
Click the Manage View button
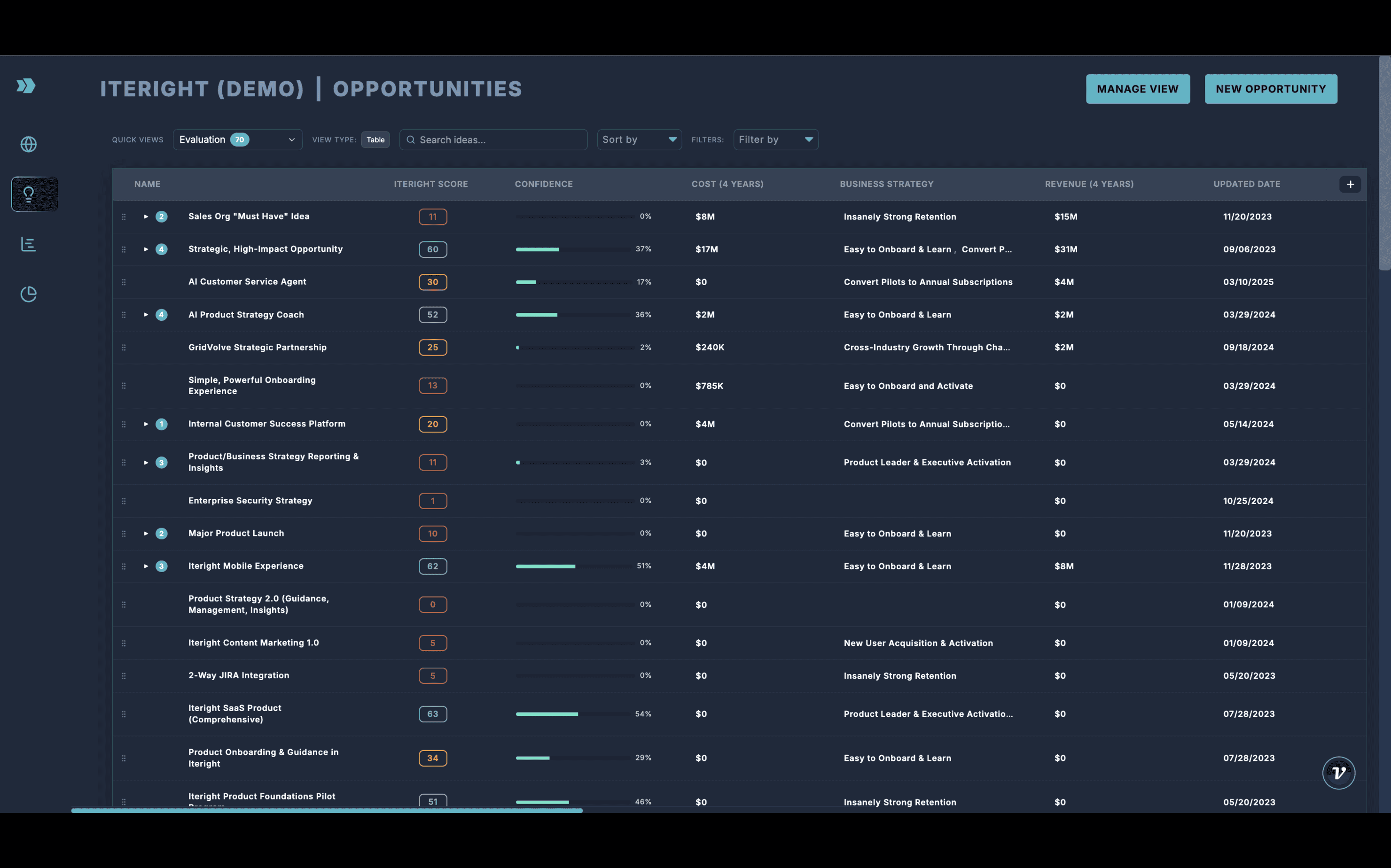(x=1137, y=89)
